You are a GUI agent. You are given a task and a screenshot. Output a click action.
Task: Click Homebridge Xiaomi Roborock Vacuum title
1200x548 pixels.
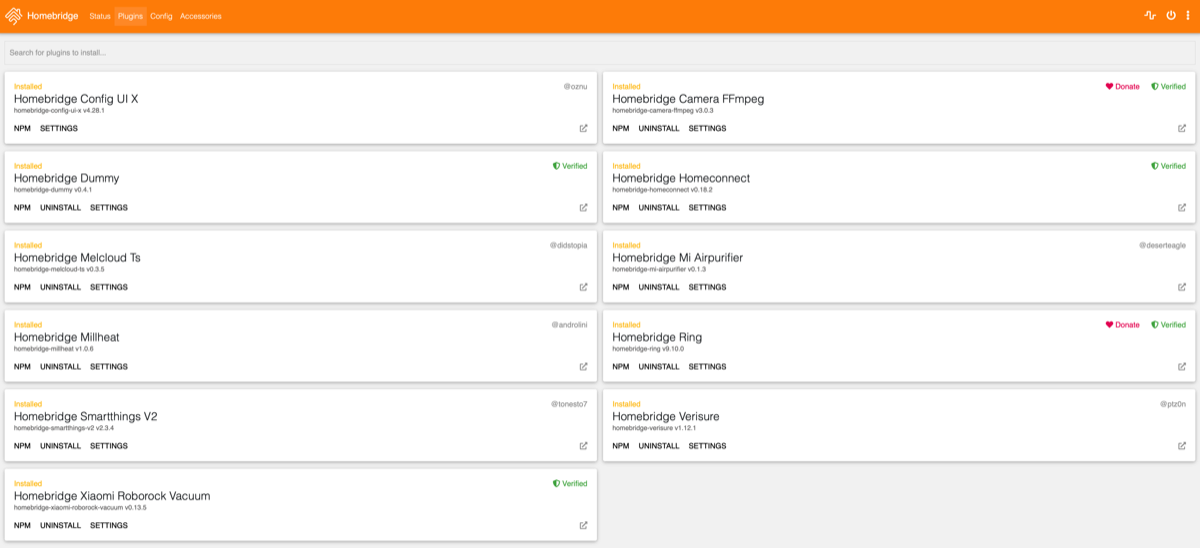(112, 496)
